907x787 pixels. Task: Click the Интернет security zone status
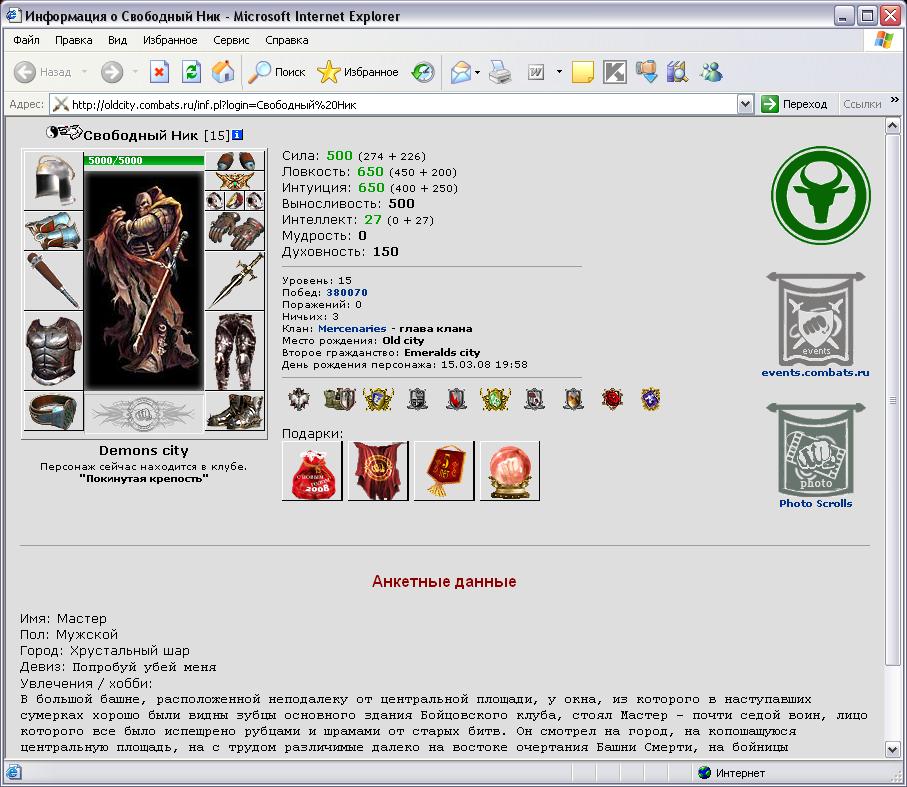click(732, 773)
